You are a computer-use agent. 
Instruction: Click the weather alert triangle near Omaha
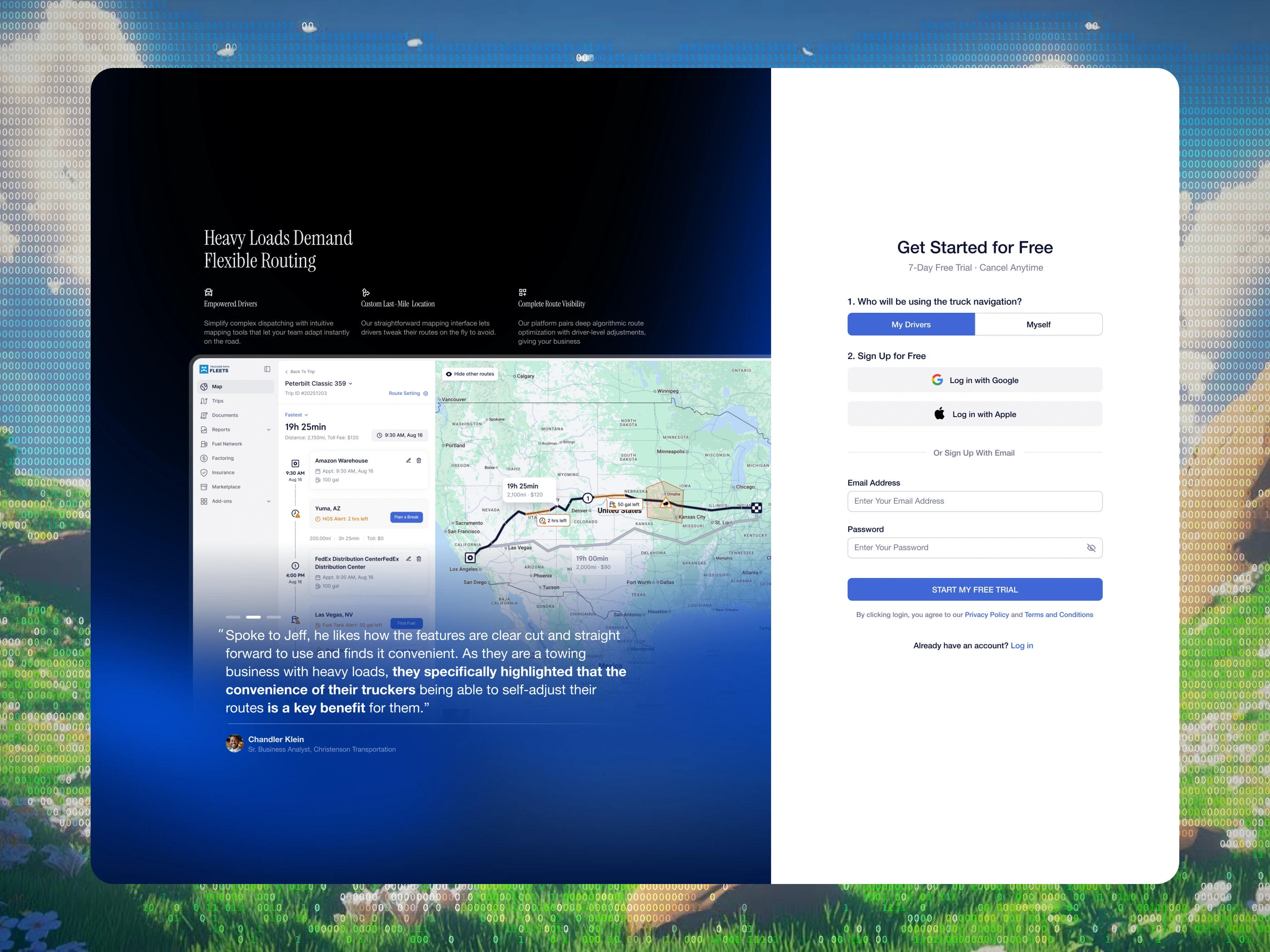pyautogui.click(x=666, y=503)
